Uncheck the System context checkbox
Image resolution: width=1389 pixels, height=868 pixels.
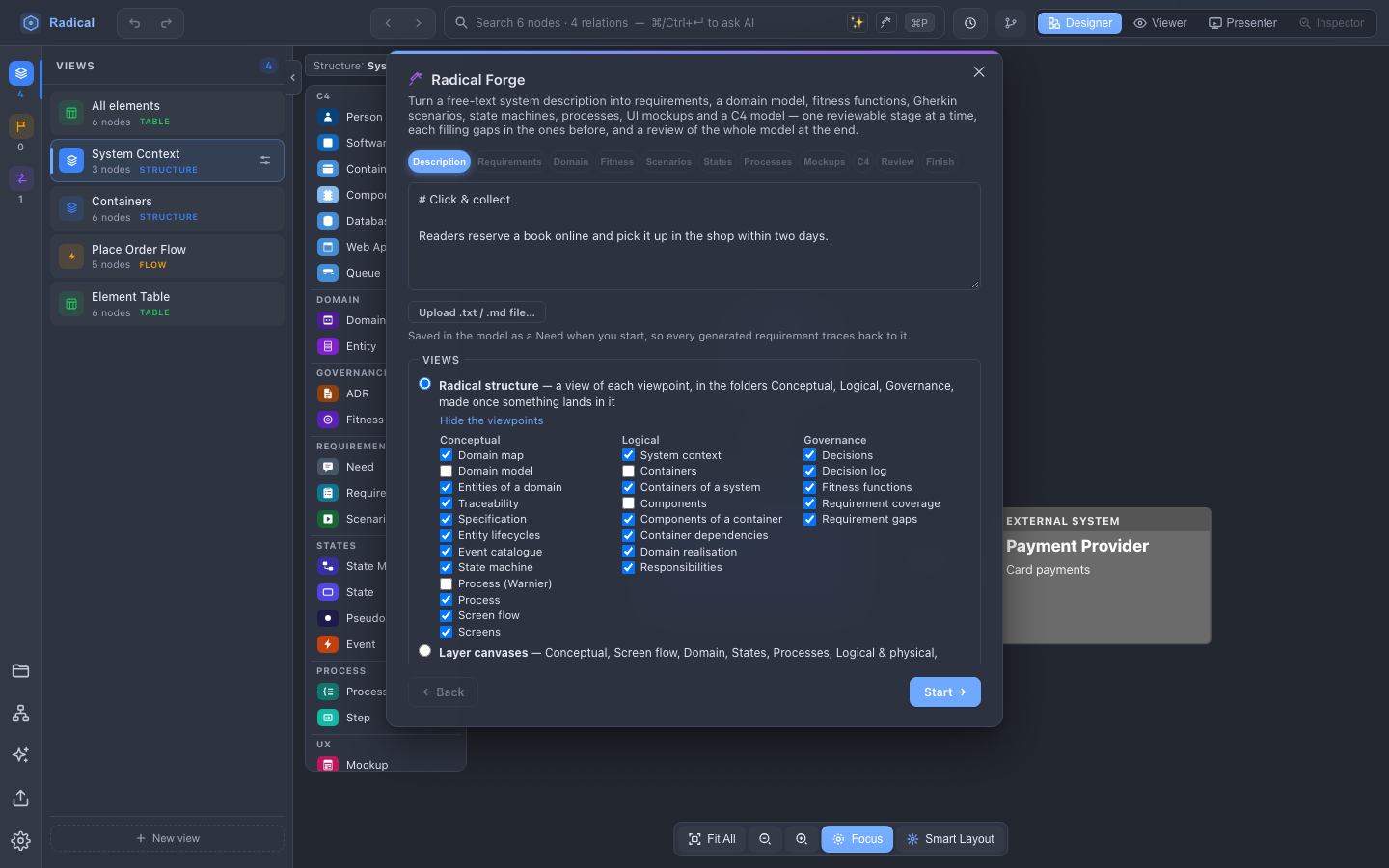[x=628, y=455]
